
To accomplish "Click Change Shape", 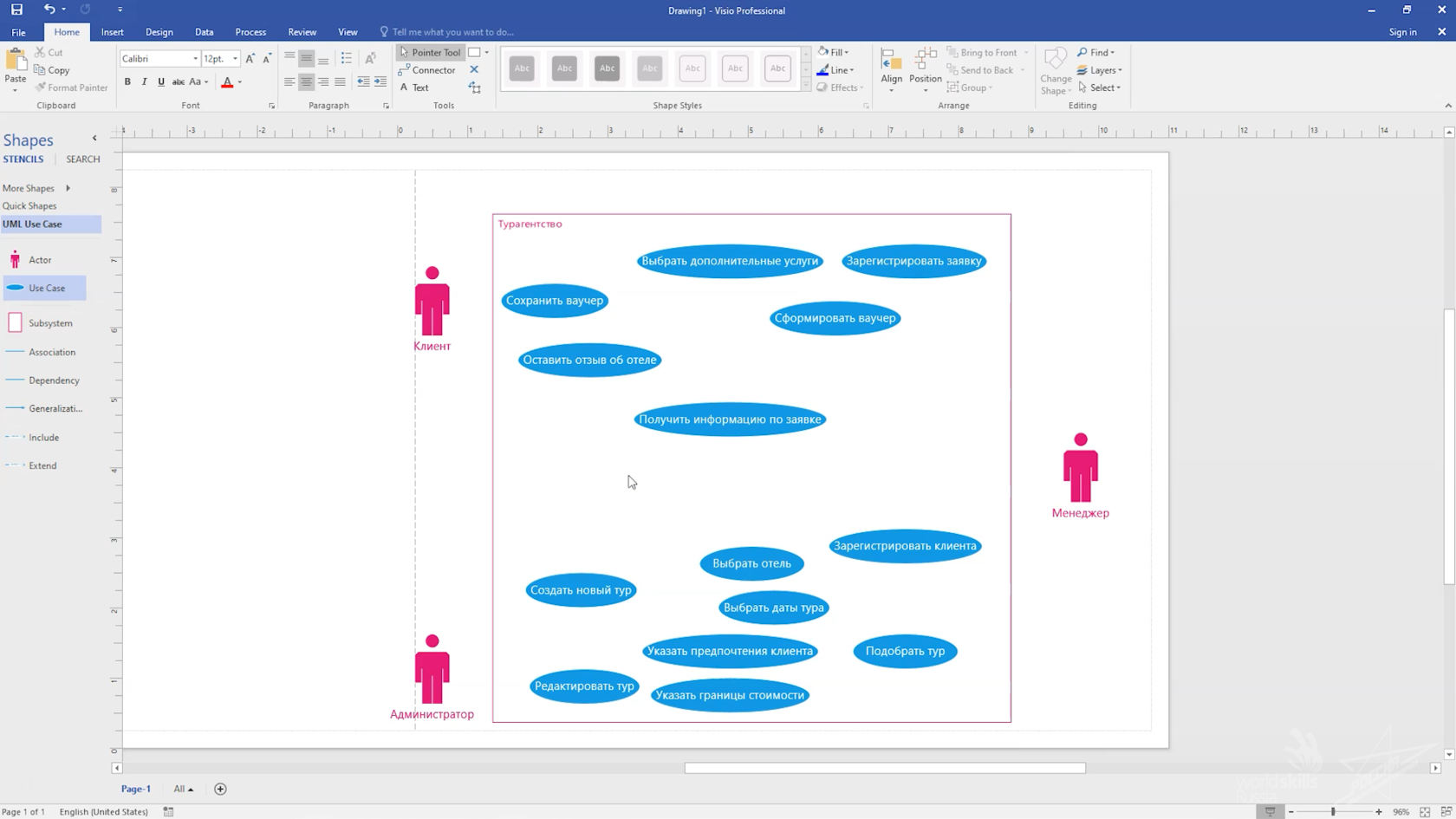I will [1056, 71].
